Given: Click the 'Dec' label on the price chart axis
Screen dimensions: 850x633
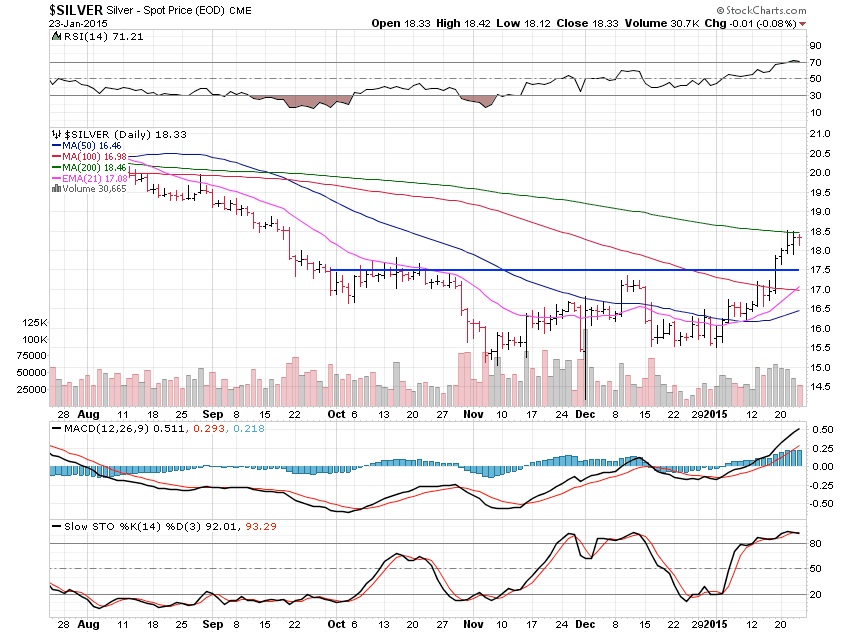Looking at the screenshot, I should [585, 414].
